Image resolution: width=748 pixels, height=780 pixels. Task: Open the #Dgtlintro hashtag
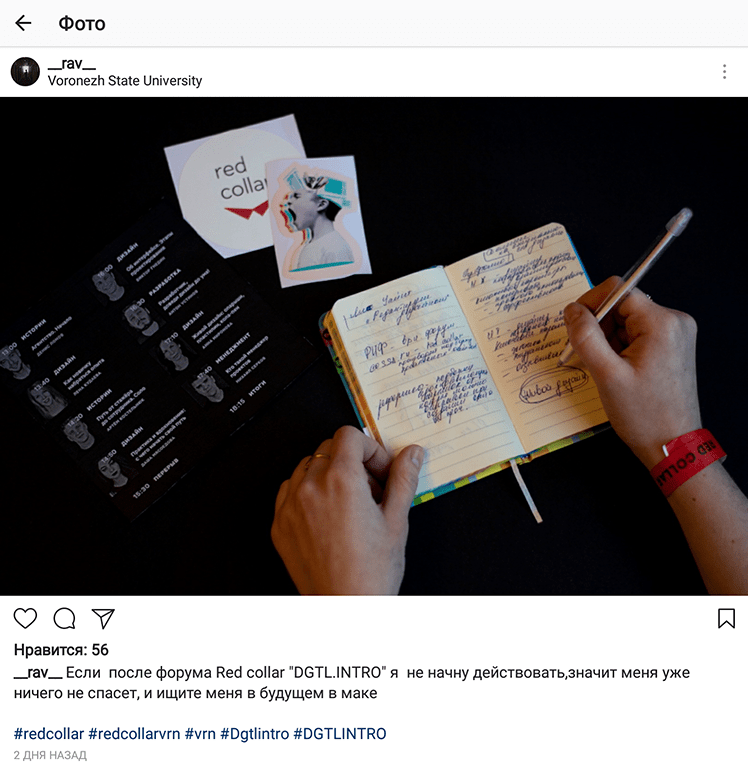(x=255, y=734)
